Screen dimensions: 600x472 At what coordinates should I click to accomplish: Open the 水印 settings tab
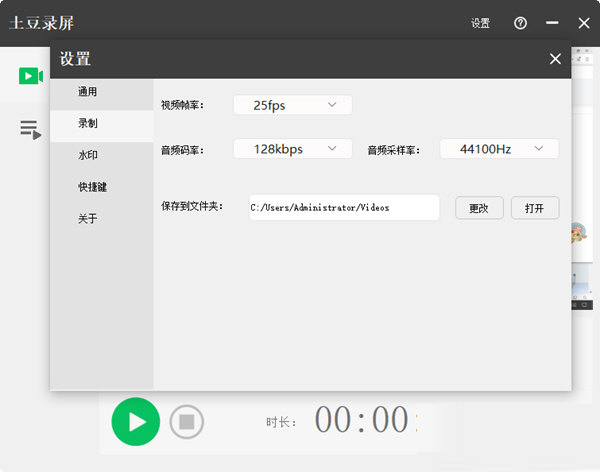(88, 156)
